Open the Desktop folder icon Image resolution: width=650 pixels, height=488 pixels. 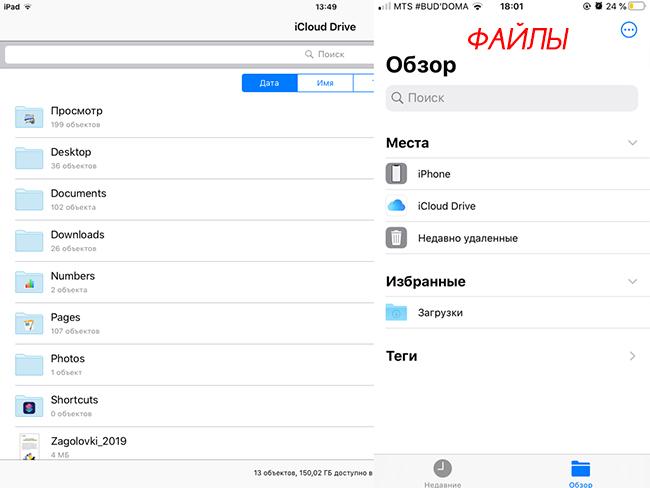point(29,158)
